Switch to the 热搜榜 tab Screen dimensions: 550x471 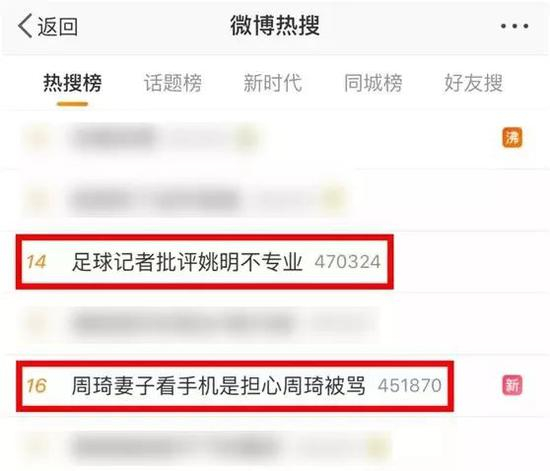click(x=72, y=83)
